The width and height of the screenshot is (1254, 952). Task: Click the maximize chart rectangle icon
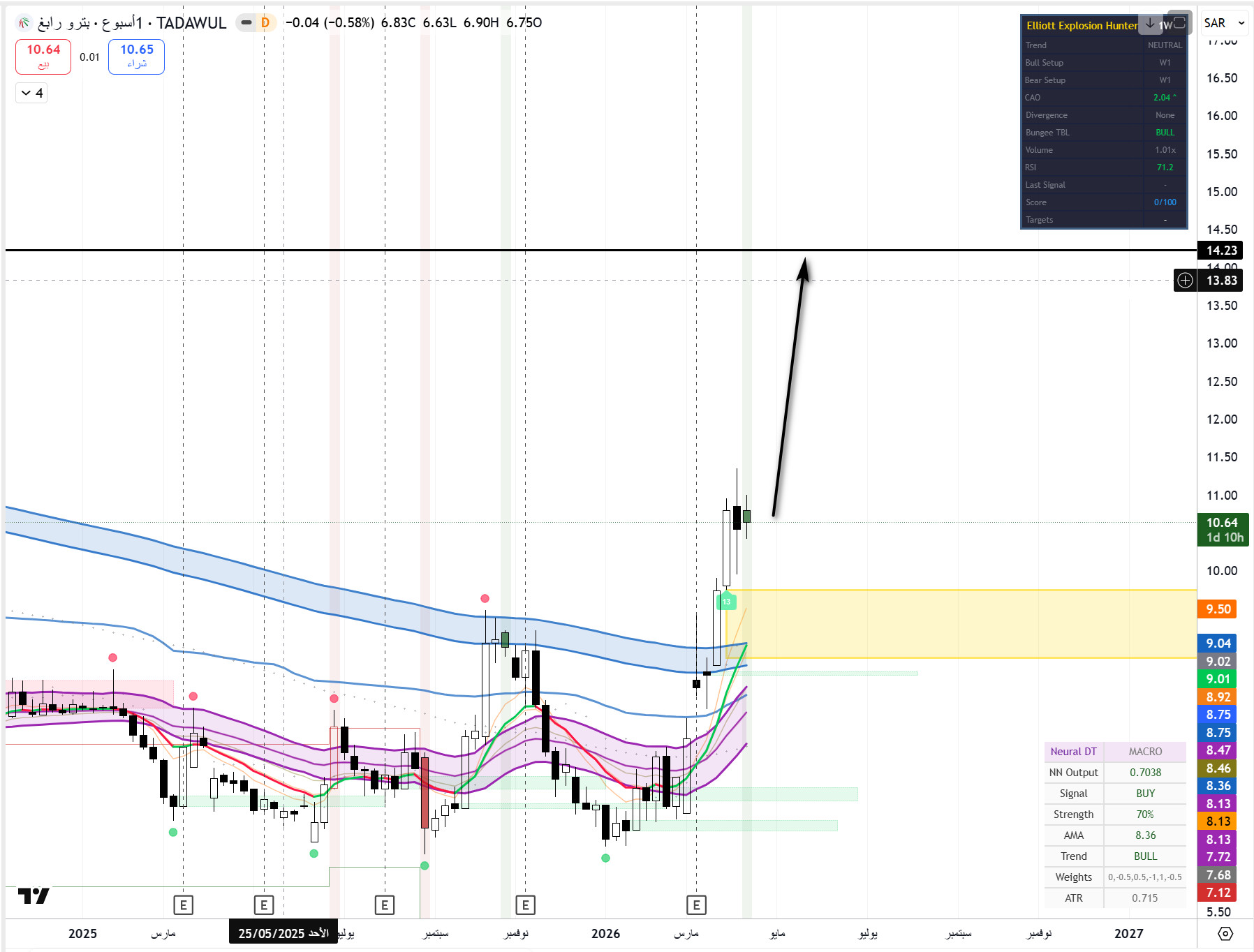(1179, 22)
